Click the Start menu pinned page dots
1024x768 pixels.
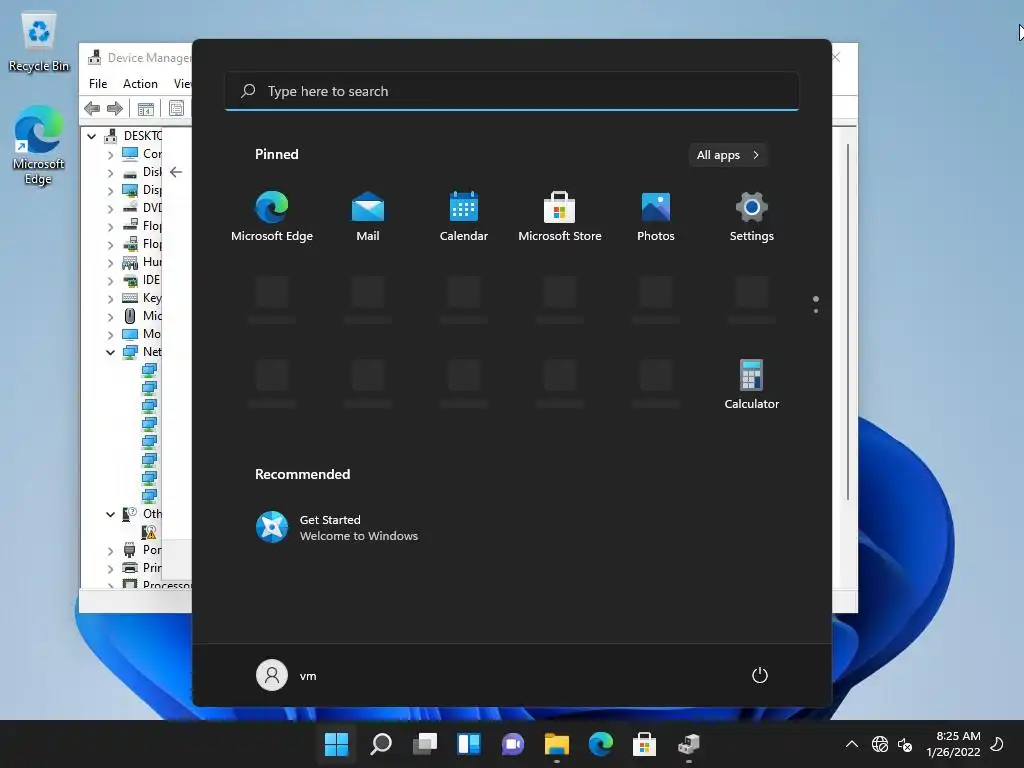click(x=816, y=304)
